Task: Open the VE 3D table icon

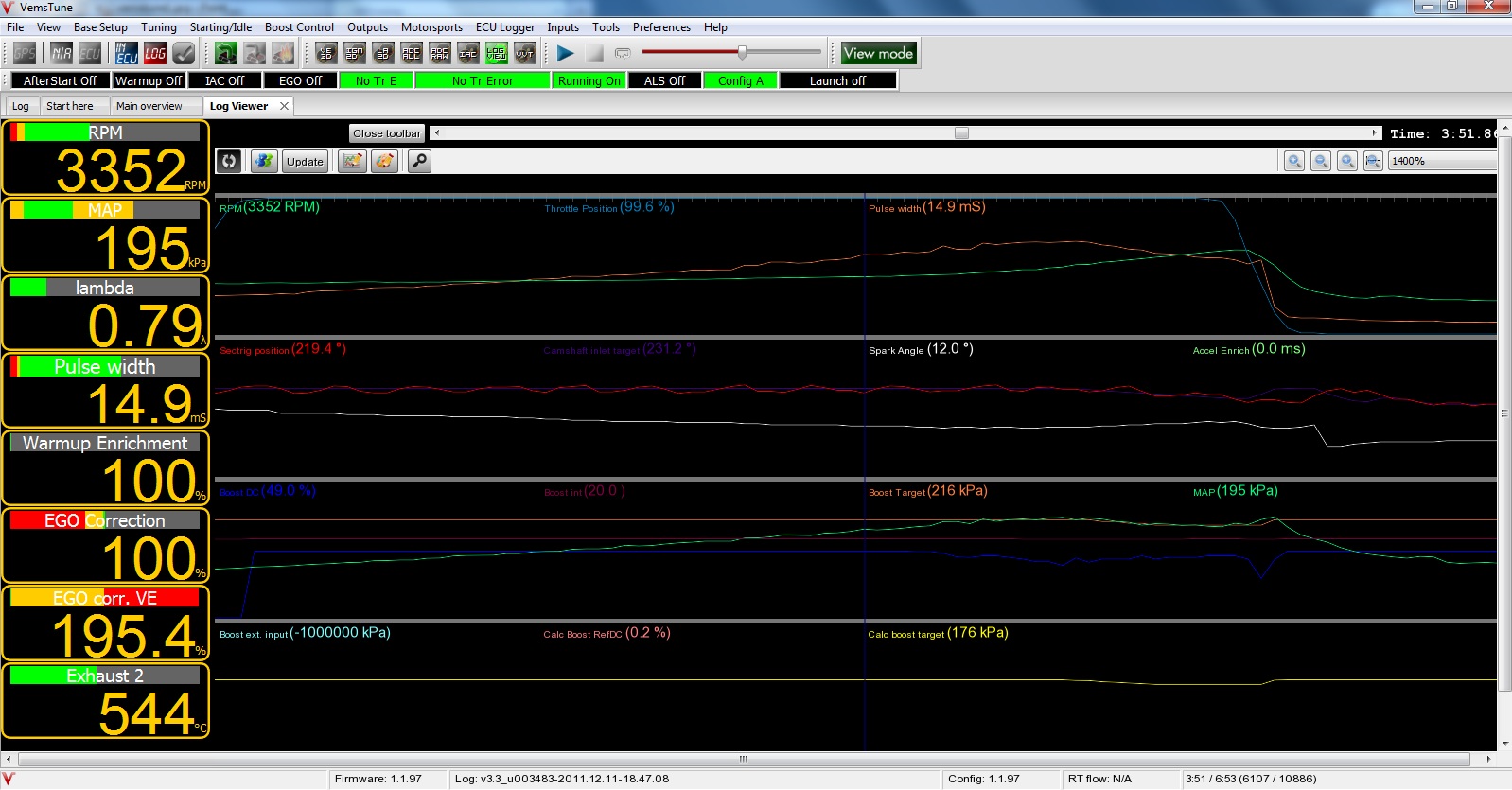Action: click(x=326, y=54)
